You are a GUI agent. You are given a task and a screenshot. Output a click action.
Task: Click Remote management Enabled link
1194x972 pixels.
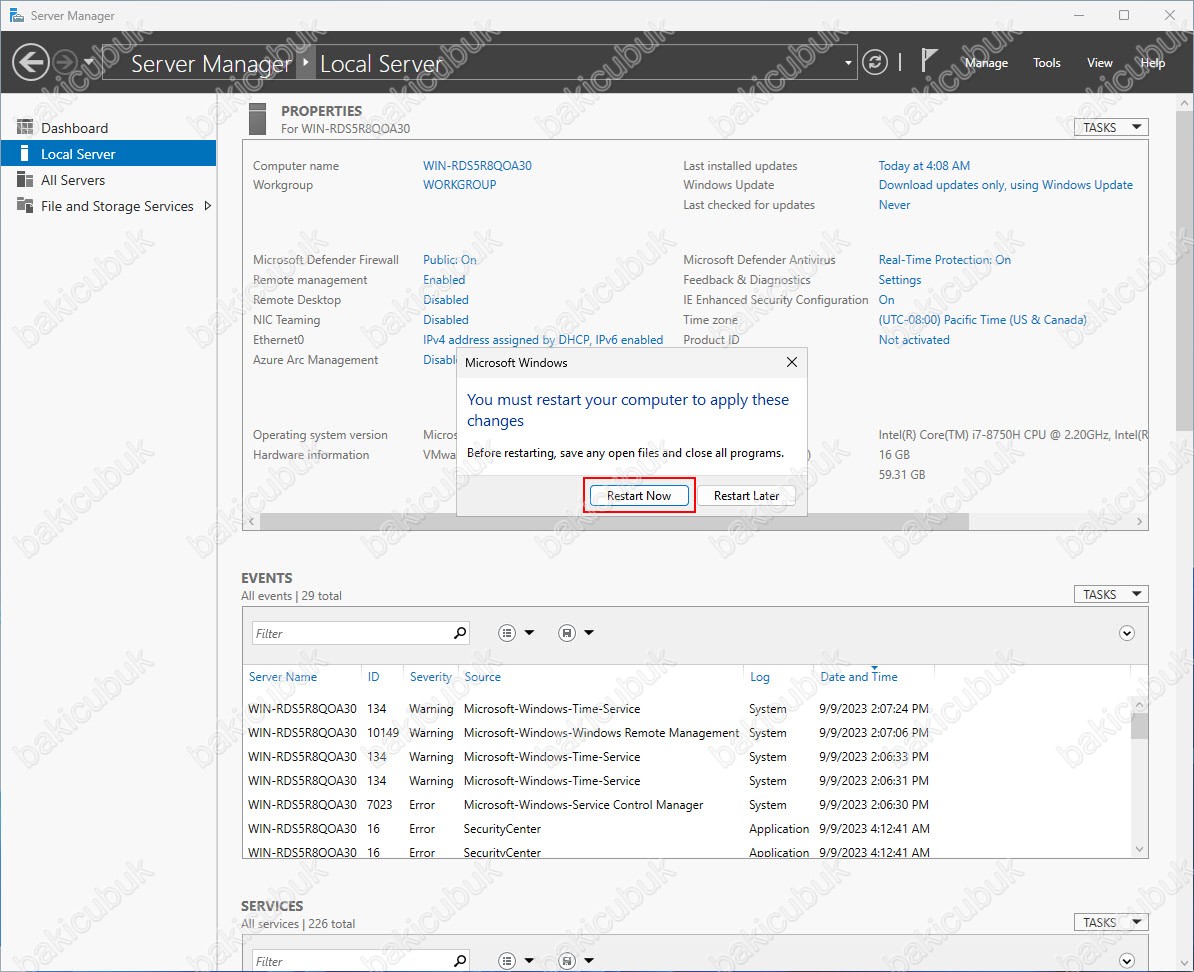point(444,280)
